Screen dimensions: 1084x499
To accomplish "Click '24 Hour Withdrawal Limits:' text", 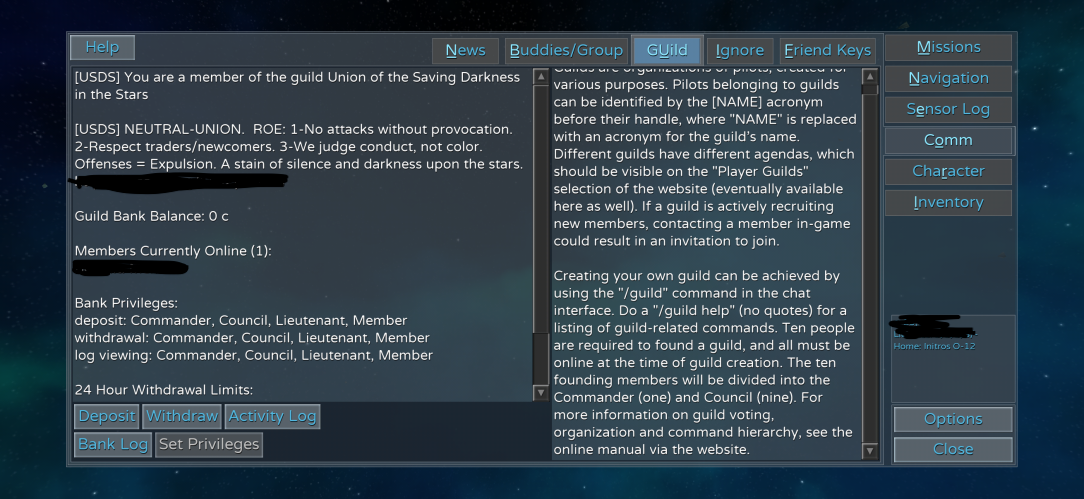I will click(x=164, y=390).
